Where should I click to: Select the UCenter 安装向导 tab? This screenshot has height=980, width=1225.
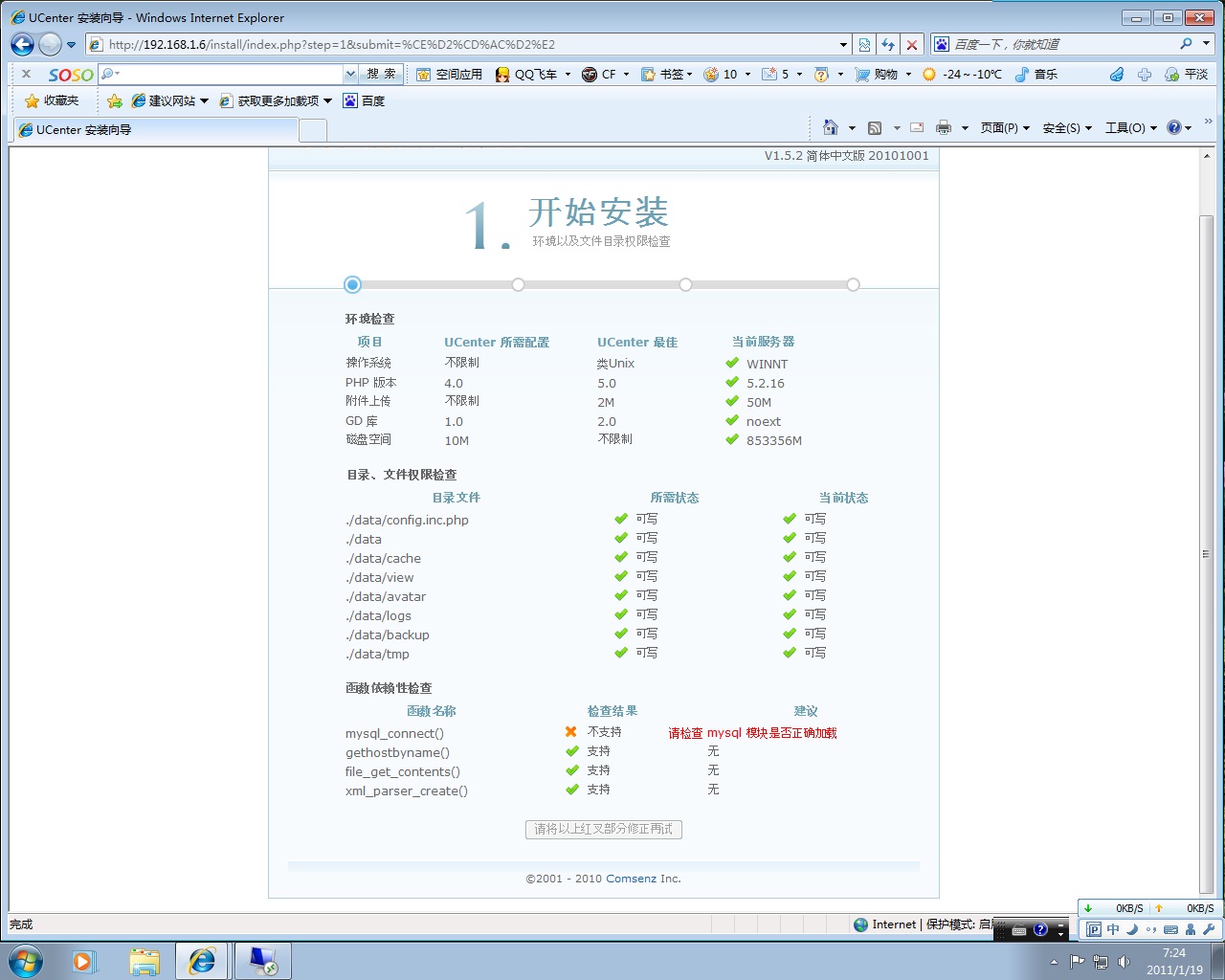click(156, 130)
